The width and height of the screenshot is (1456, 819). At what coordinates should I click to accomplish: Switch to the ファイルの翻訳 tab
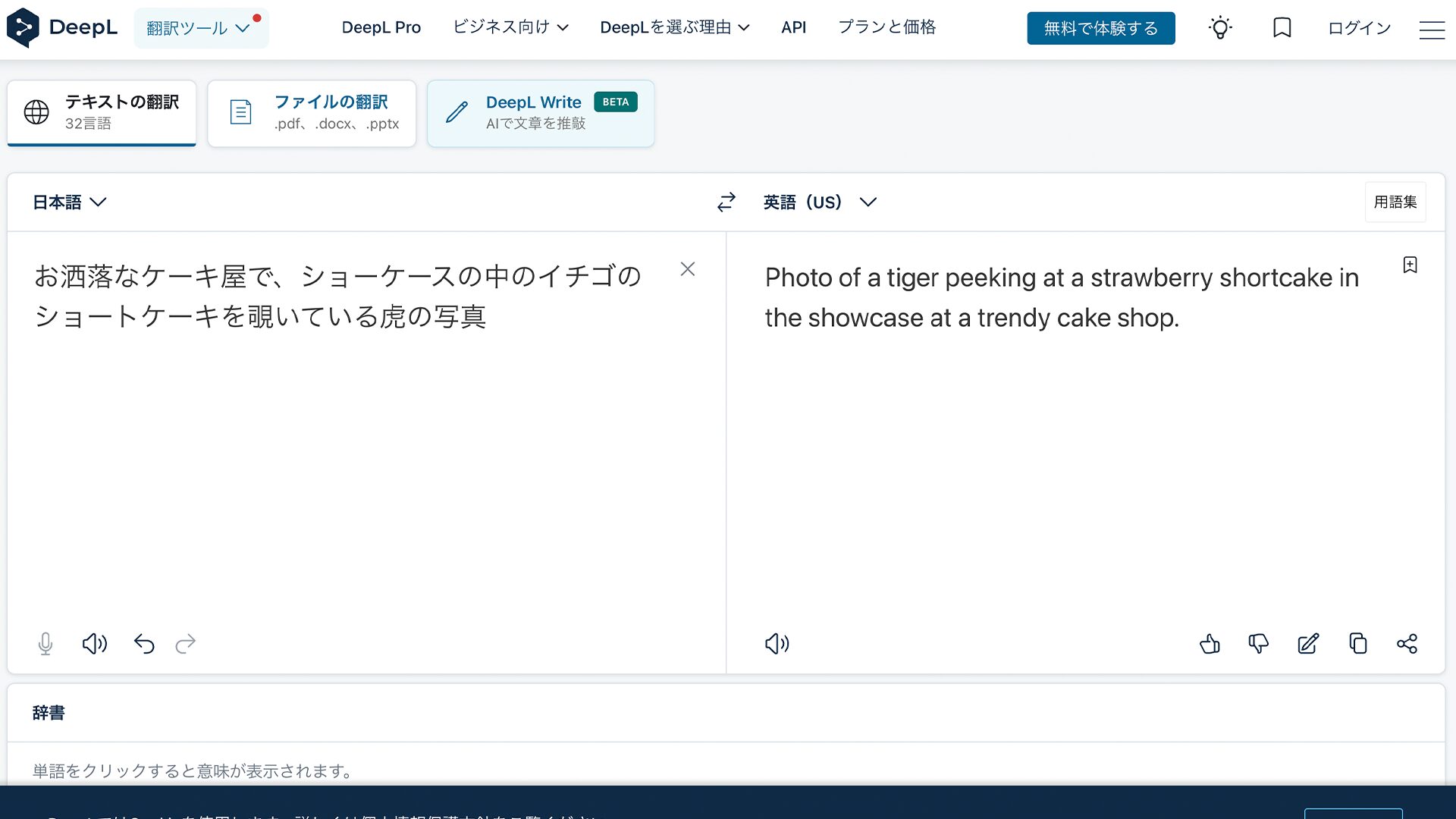click(x=312, y=113)
